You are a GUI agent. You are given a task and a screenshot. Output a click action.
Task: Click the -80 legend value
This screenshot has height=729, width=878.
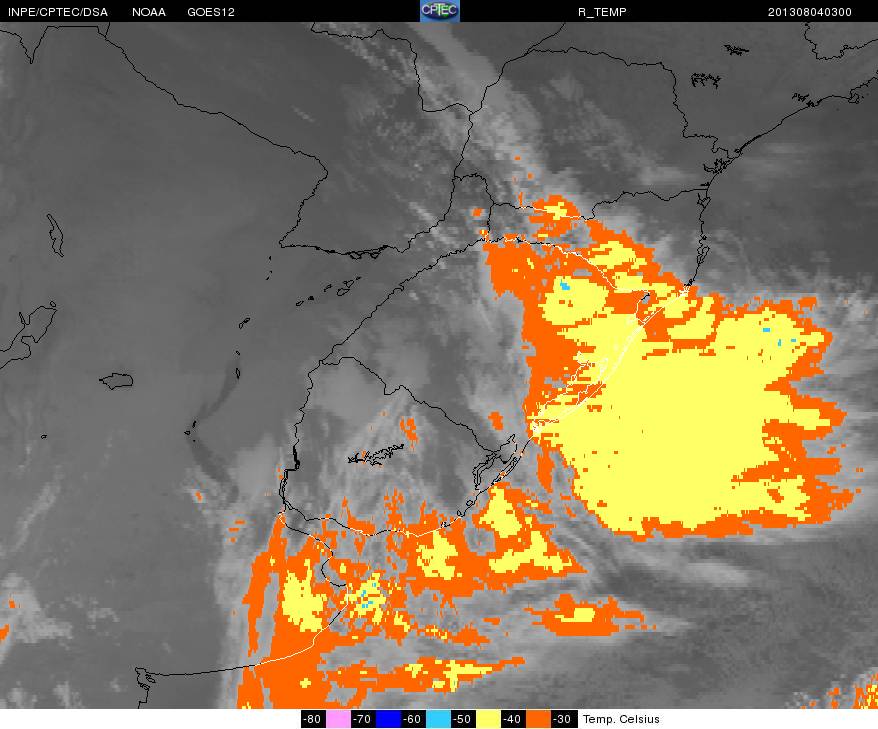coord(314,719)
